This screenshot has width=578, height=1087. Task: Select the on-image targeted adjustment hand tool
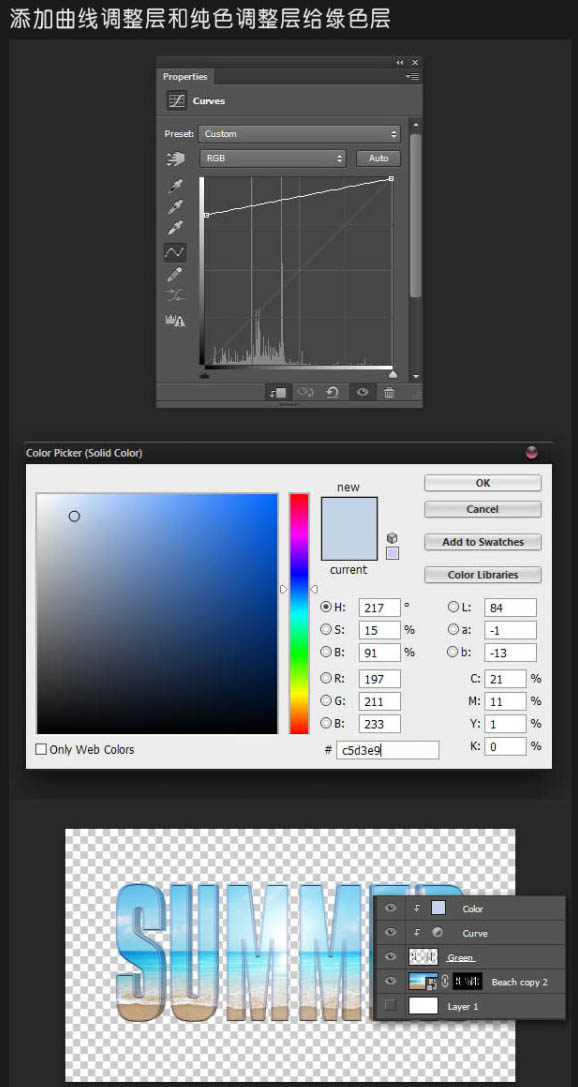coord(175,159)
